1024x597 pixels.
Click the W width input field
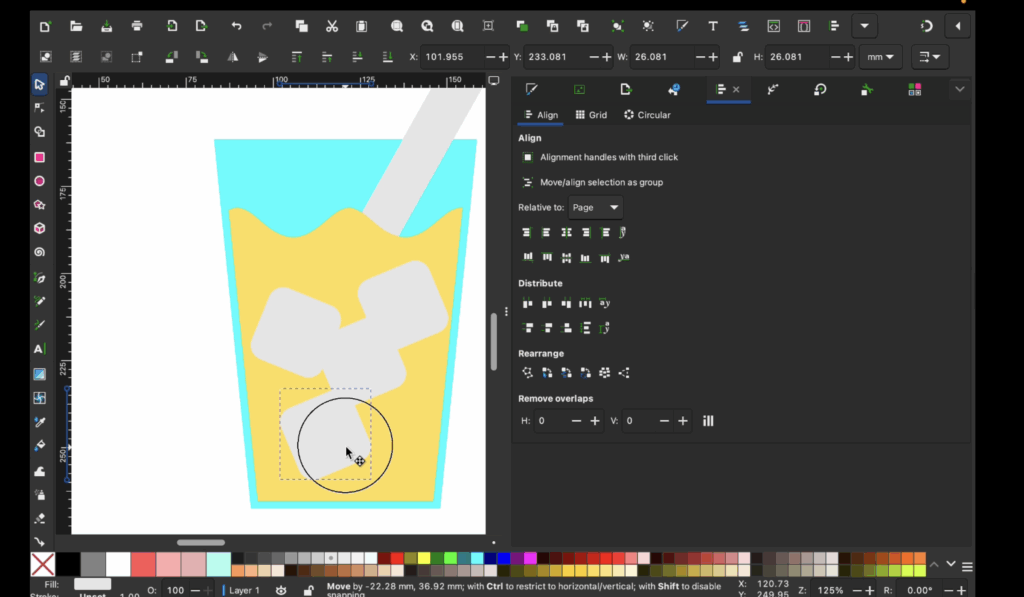click(x=660, y=57)
